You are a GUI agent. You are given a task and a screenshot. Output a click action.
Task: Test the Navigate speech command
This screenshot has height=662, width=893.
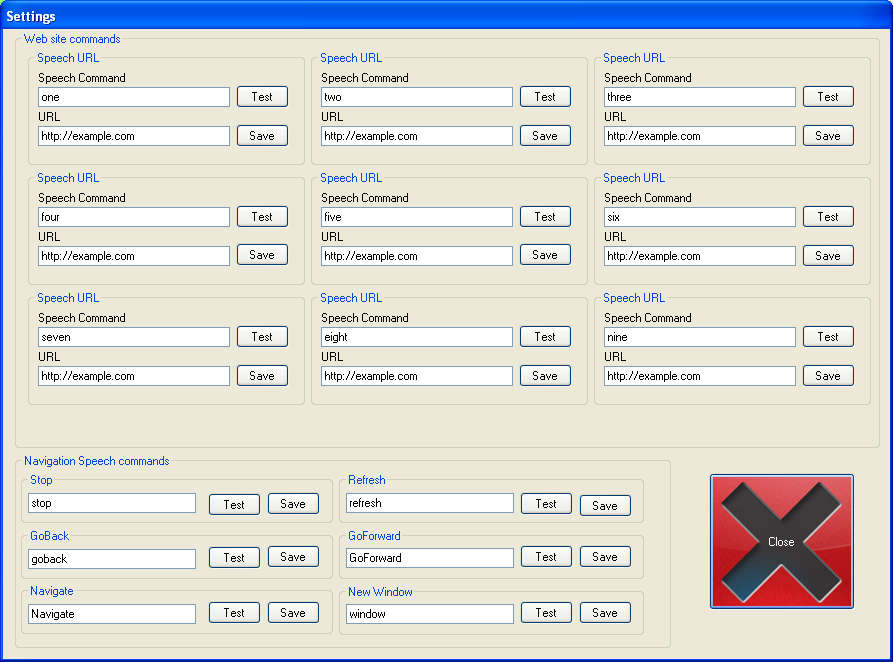234,613
